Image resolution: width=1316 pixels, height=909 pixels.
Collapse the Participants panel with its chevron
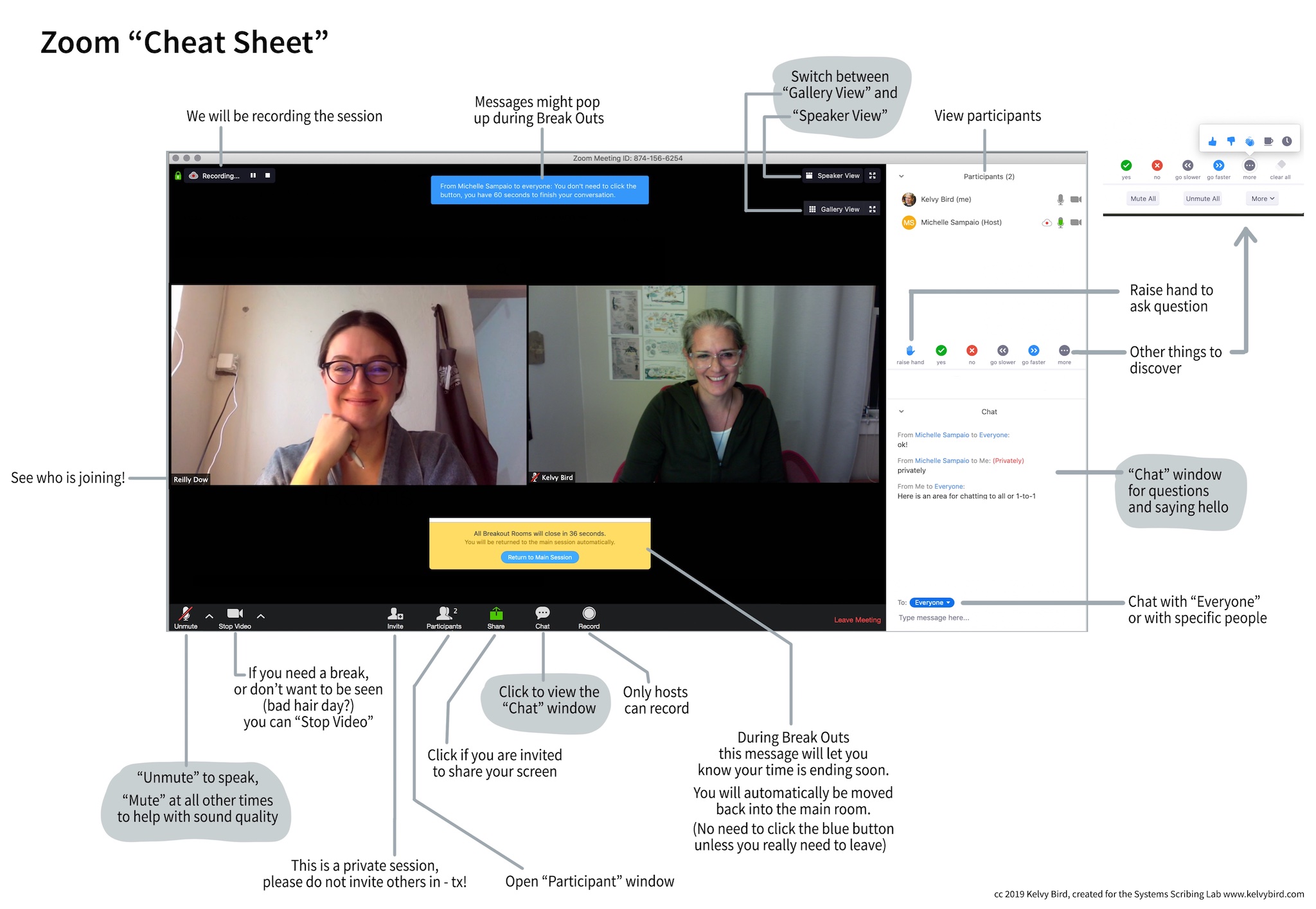point(902,175)
